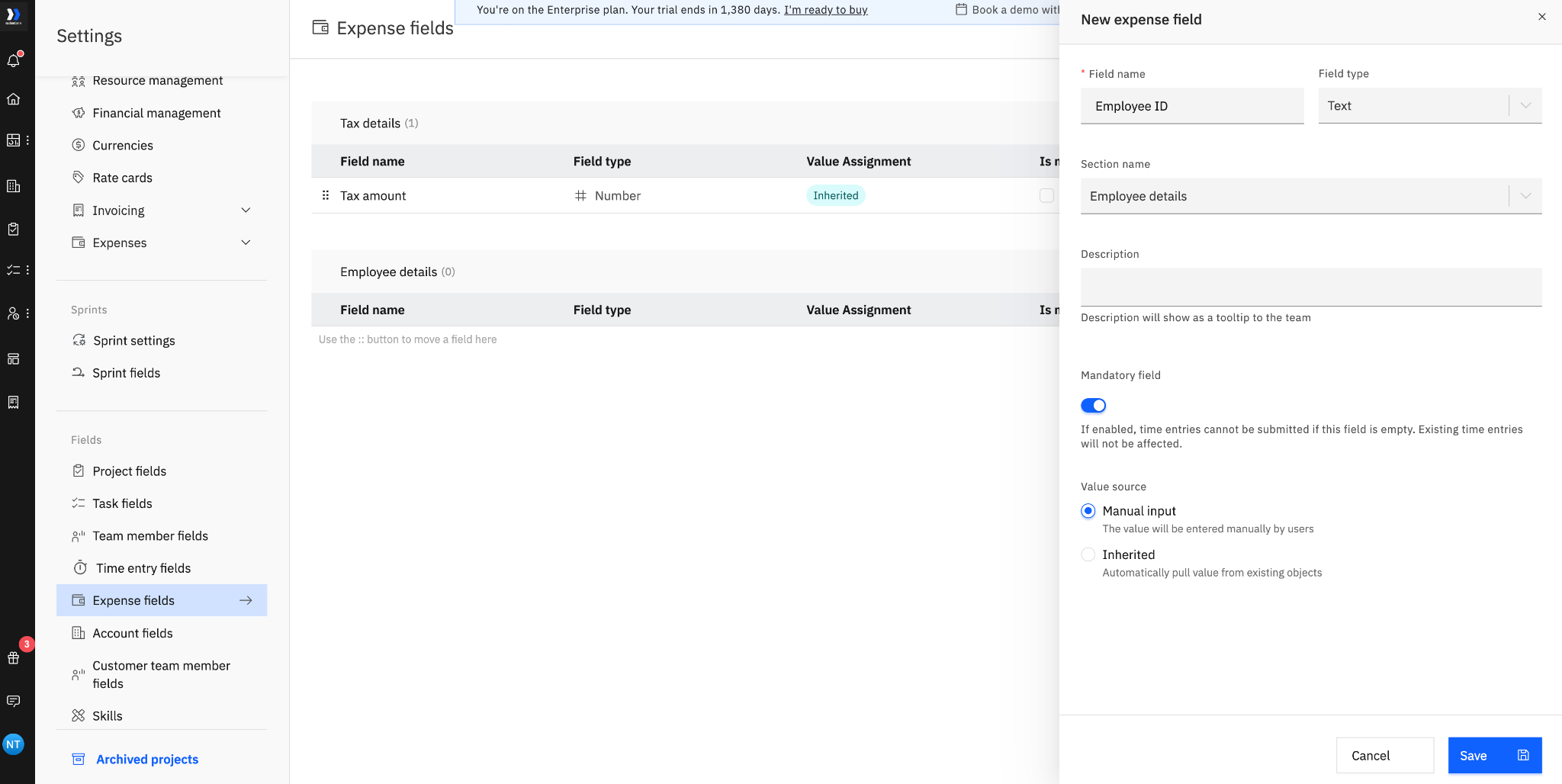Screen dimensions: 1562x784
Task: Open chat support icon in left rail
Action: [x=14, y=701]
